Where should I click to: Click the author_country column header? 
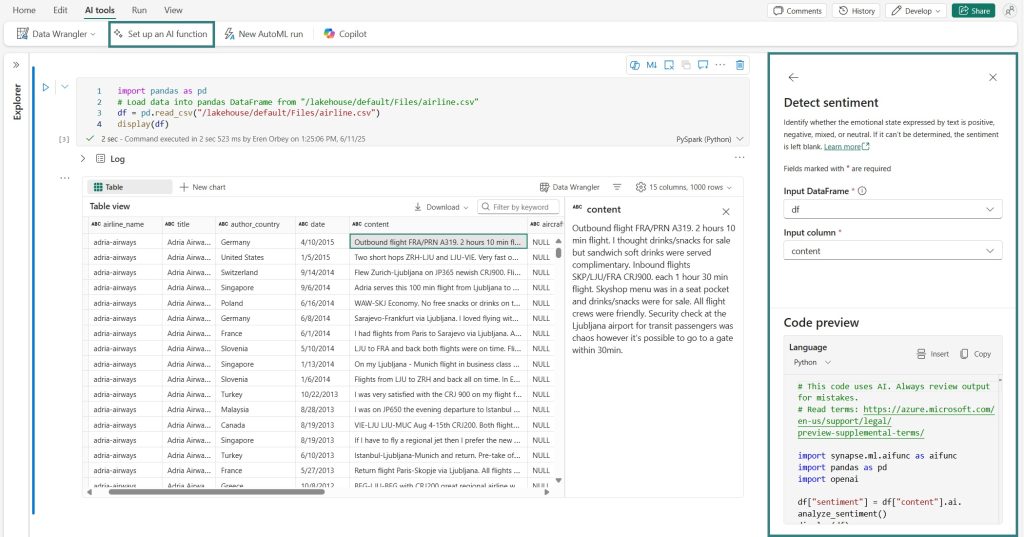255,224
